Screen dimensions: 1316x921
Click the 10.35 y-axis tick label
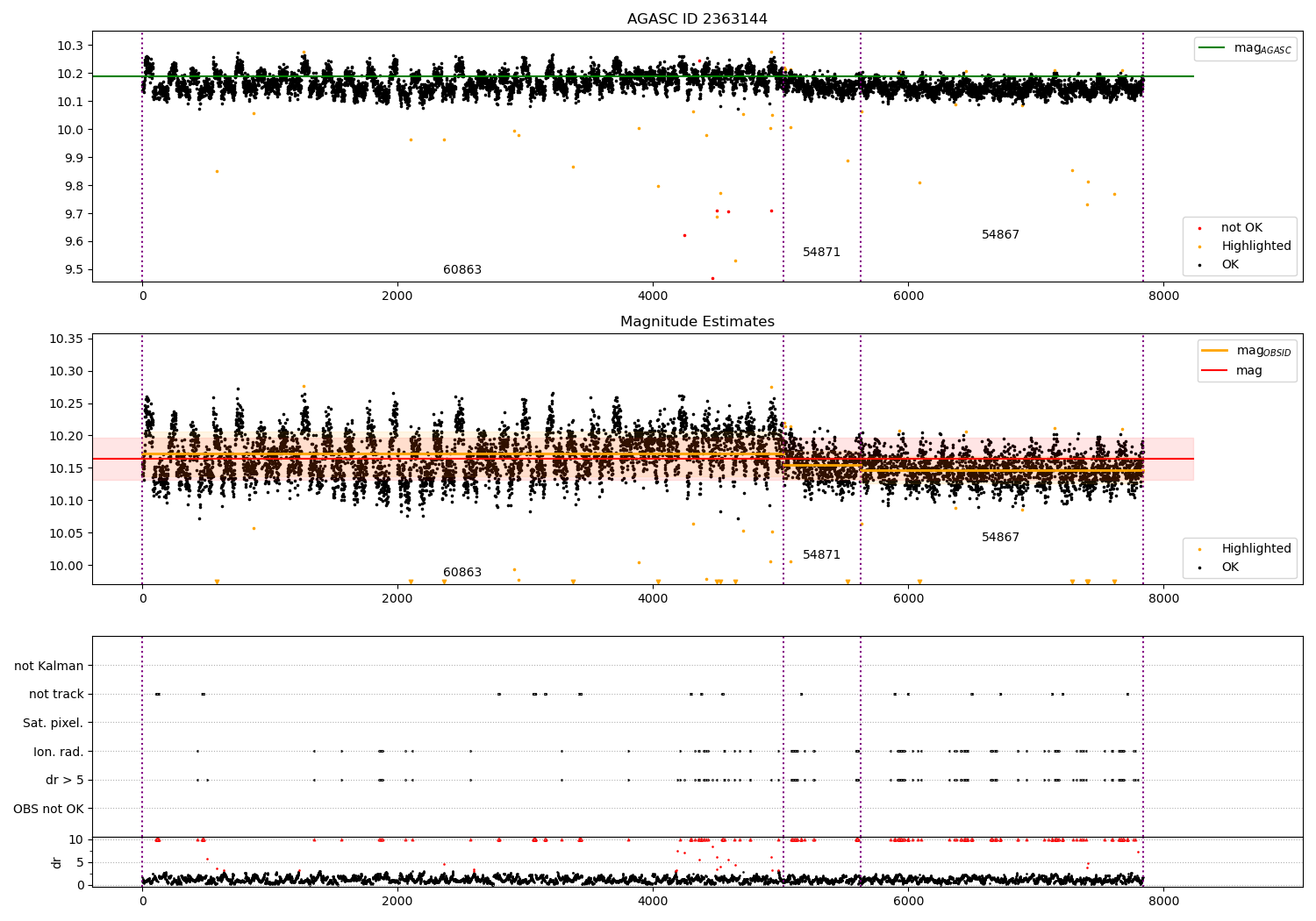click(67, 339)
